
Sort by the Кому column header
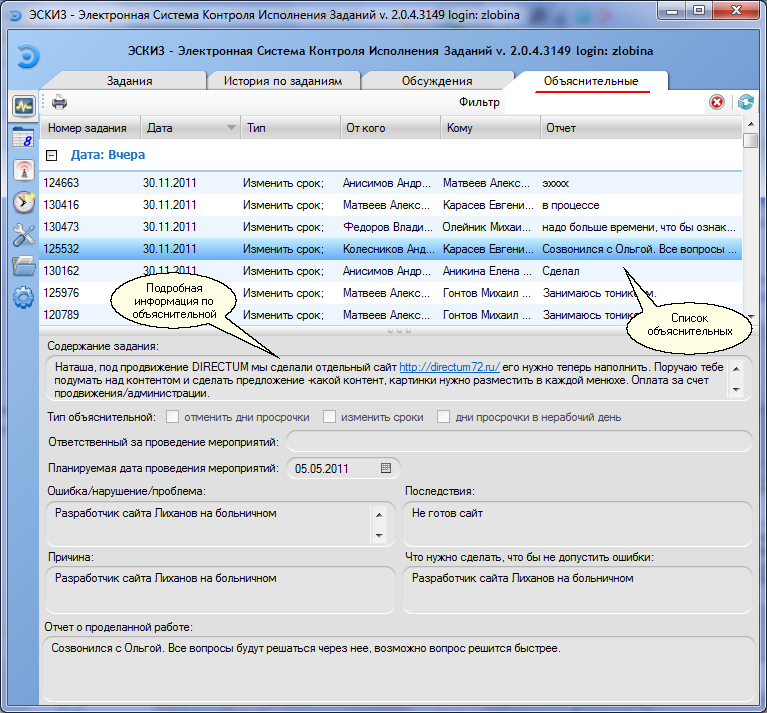[491, 128]
